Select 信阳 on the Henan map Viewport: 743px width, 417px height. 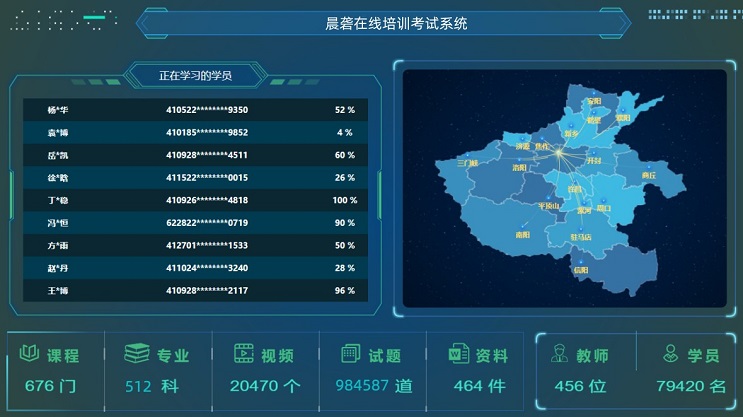[581, 270]
